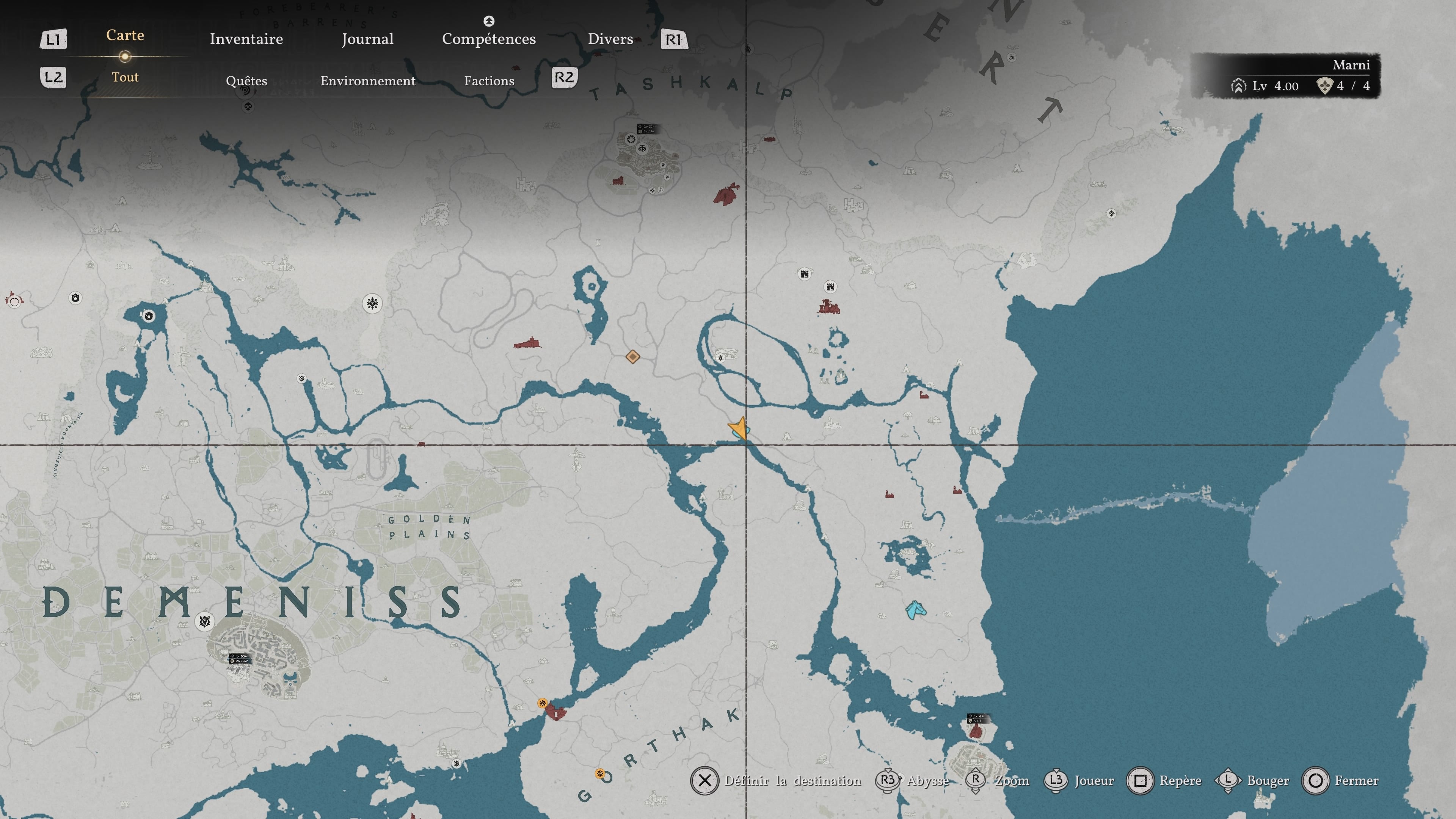This screenshot has width=1456, height=819.
Task: Click the red camp icon north of the river
Action: coord(527,342)
